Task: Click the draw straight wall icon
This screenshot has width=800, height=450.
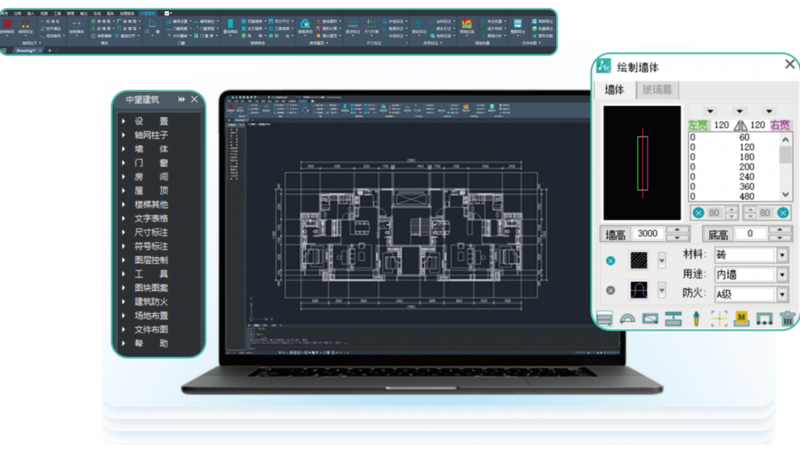Action: 604,319
